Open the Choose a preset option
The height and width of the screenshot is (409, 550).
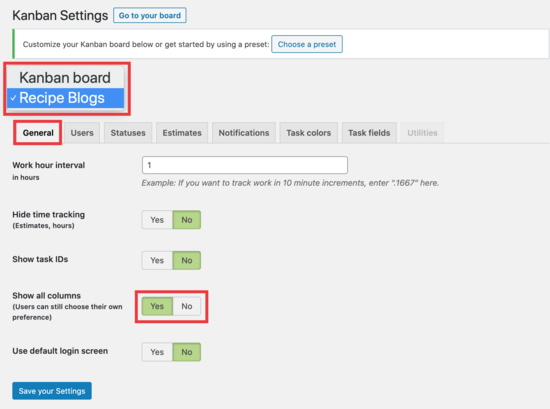pos(307,44)
